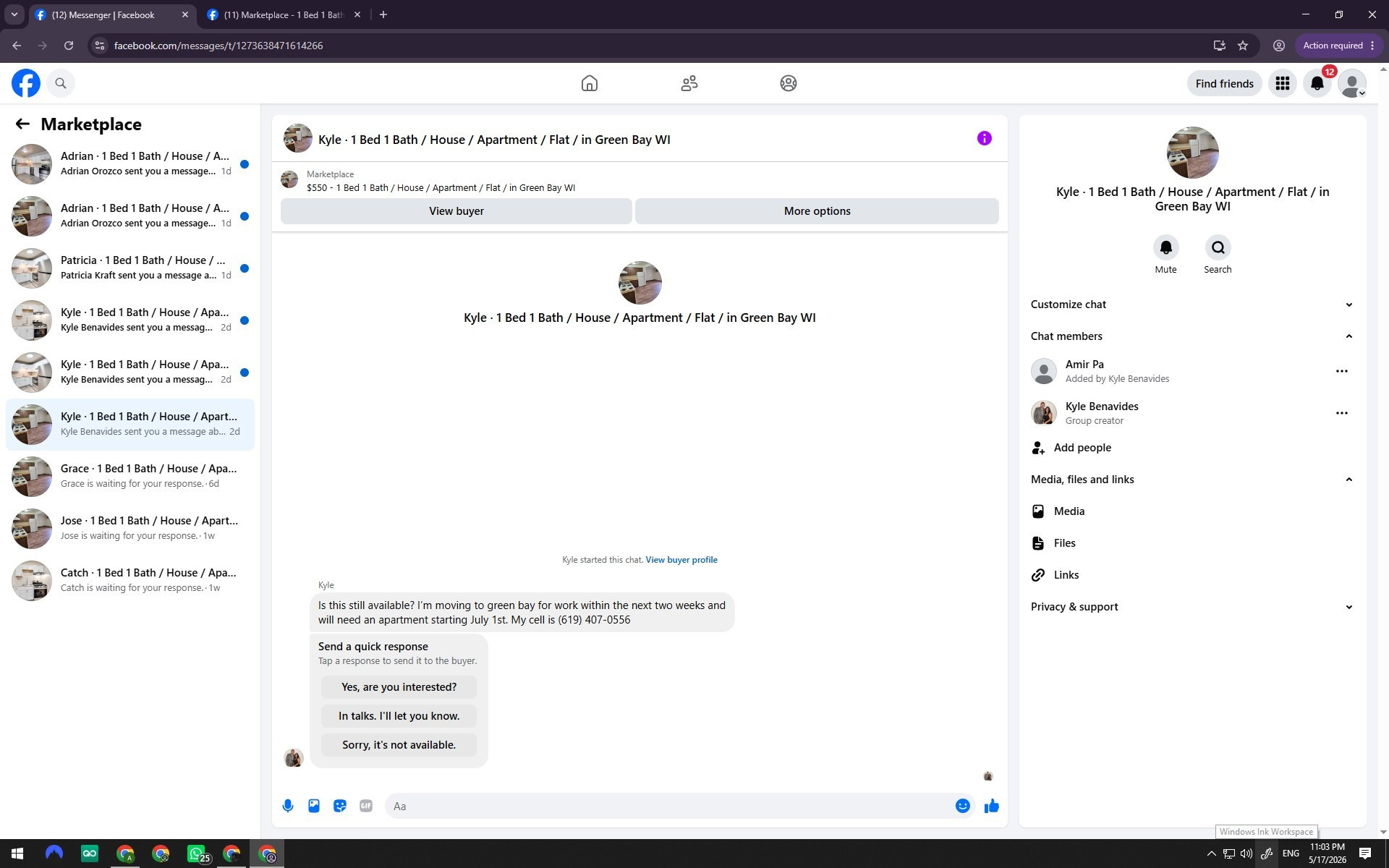This screenshot has width=1389, height=868.
Task: Open Catch conversation waiting for response
Action: (x=130, y=581)
